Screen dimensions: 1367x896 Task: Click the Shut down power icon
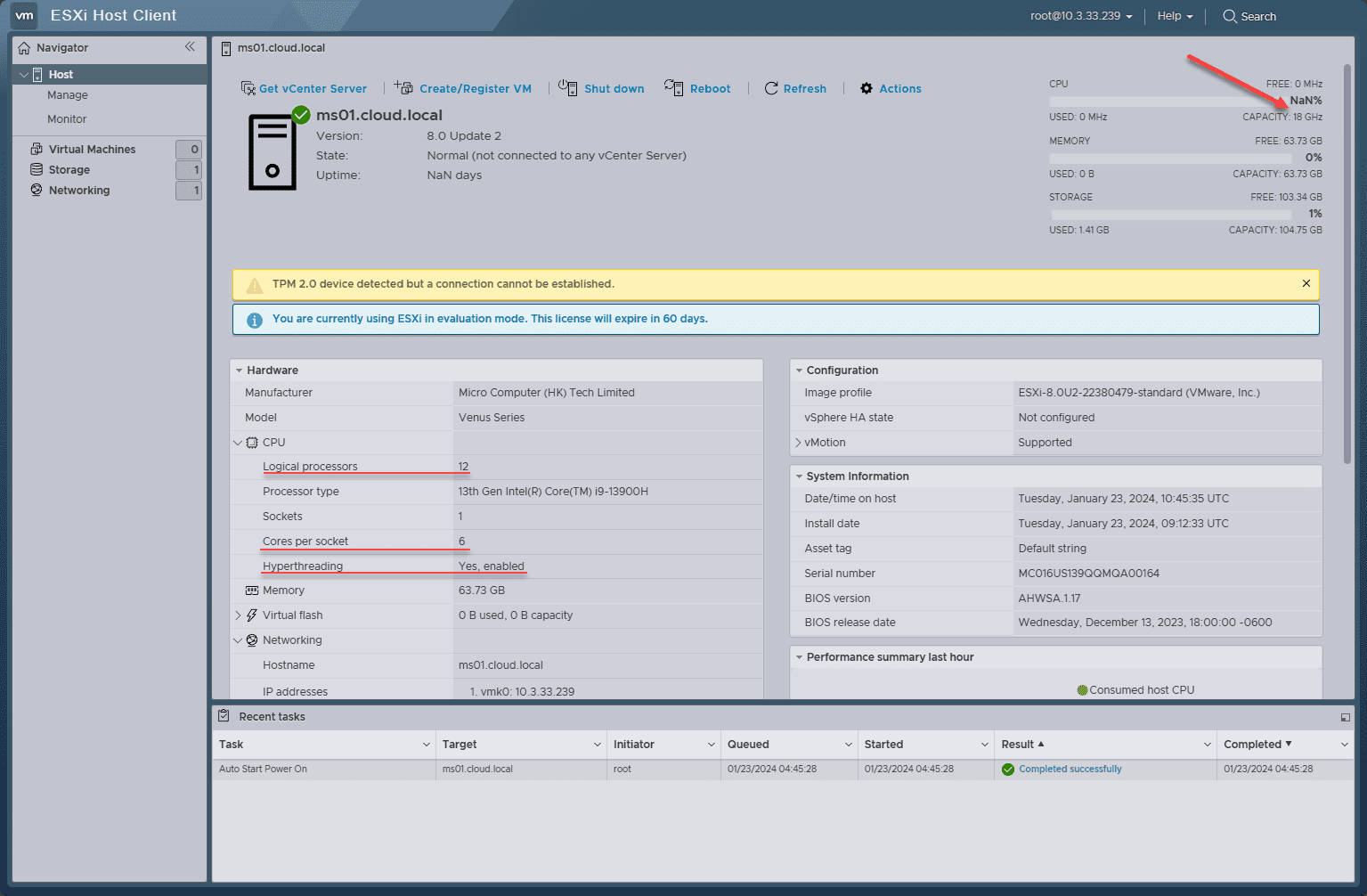click(568, 87)
